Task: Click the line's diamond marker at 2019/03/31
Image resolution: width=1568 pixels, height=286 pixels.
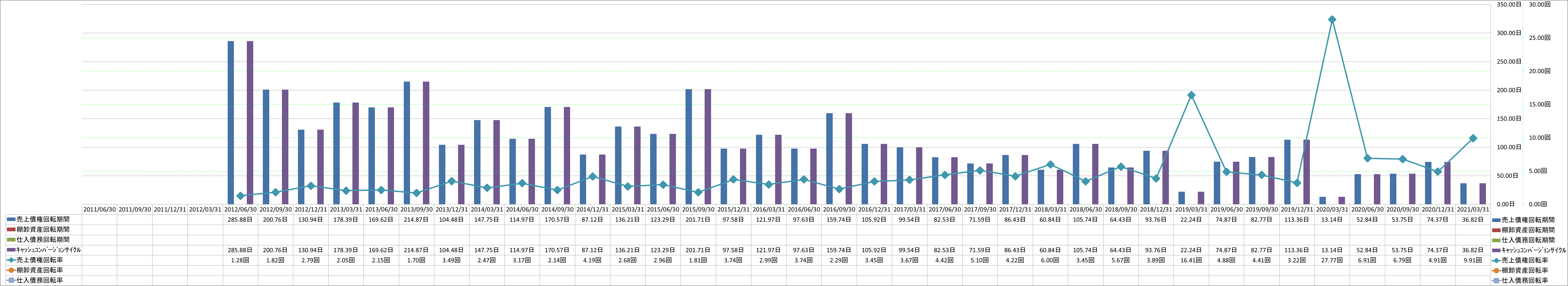Action: (1191, 95)
